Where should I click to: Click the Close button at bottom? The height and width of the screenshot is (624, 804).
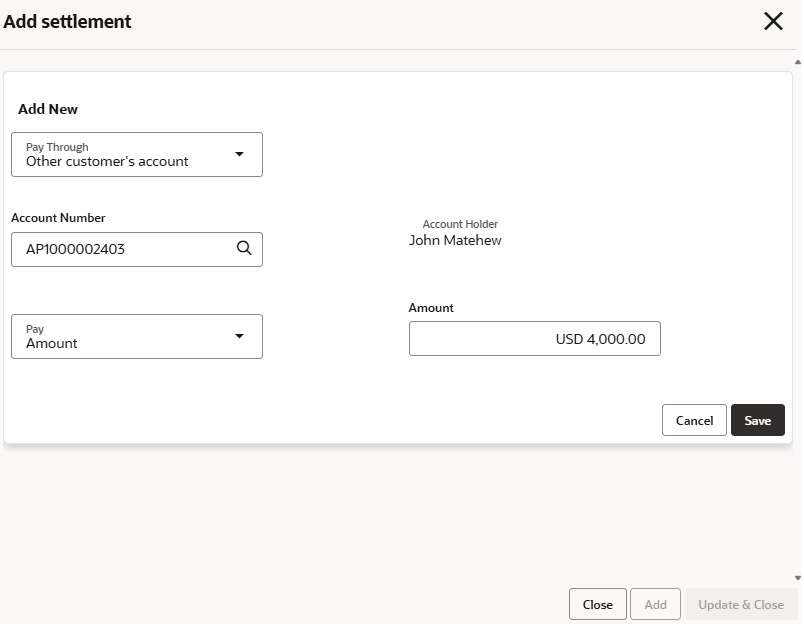[x=597, y=604]
